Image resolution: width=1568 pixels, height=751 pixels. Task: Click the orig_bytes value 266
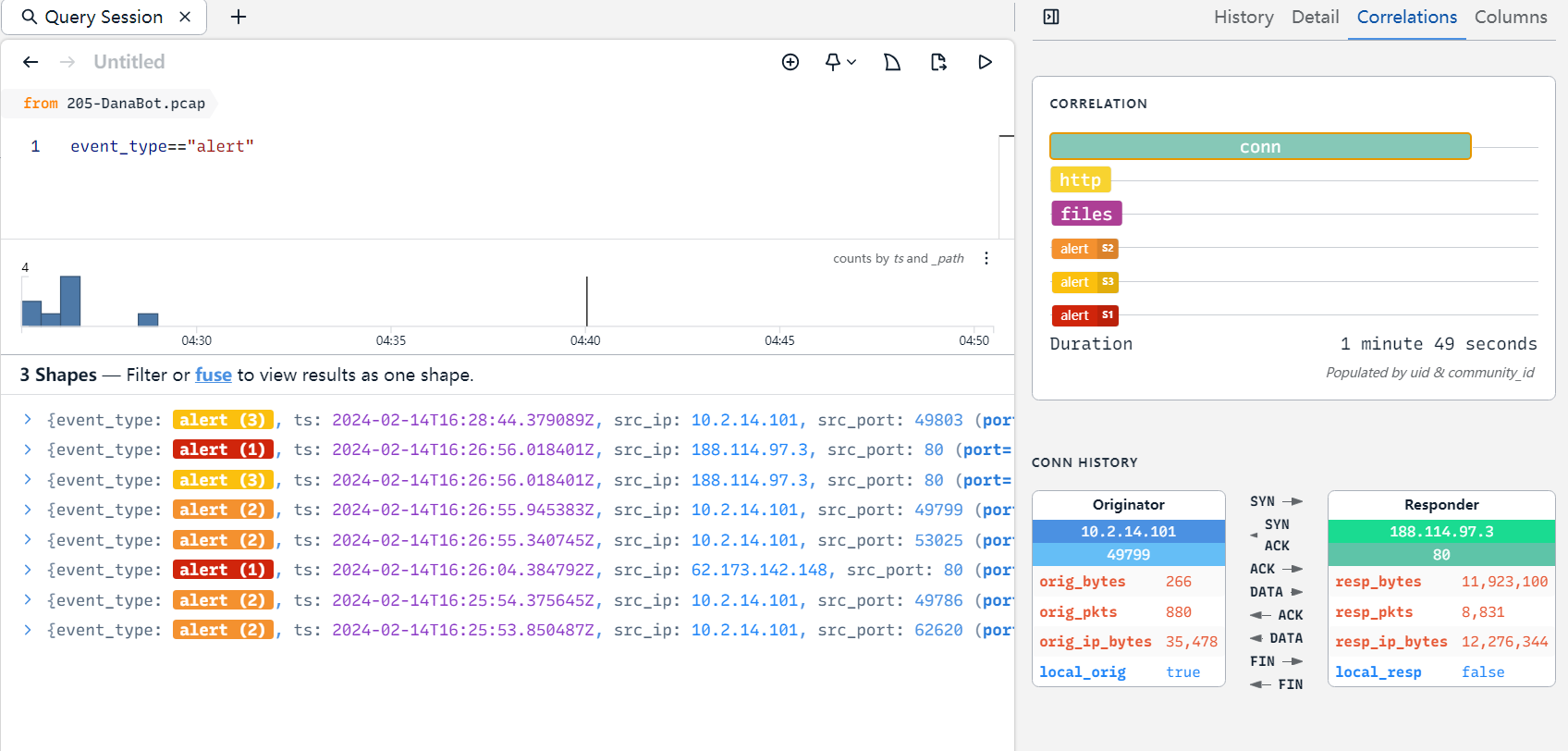point(1179,582)
